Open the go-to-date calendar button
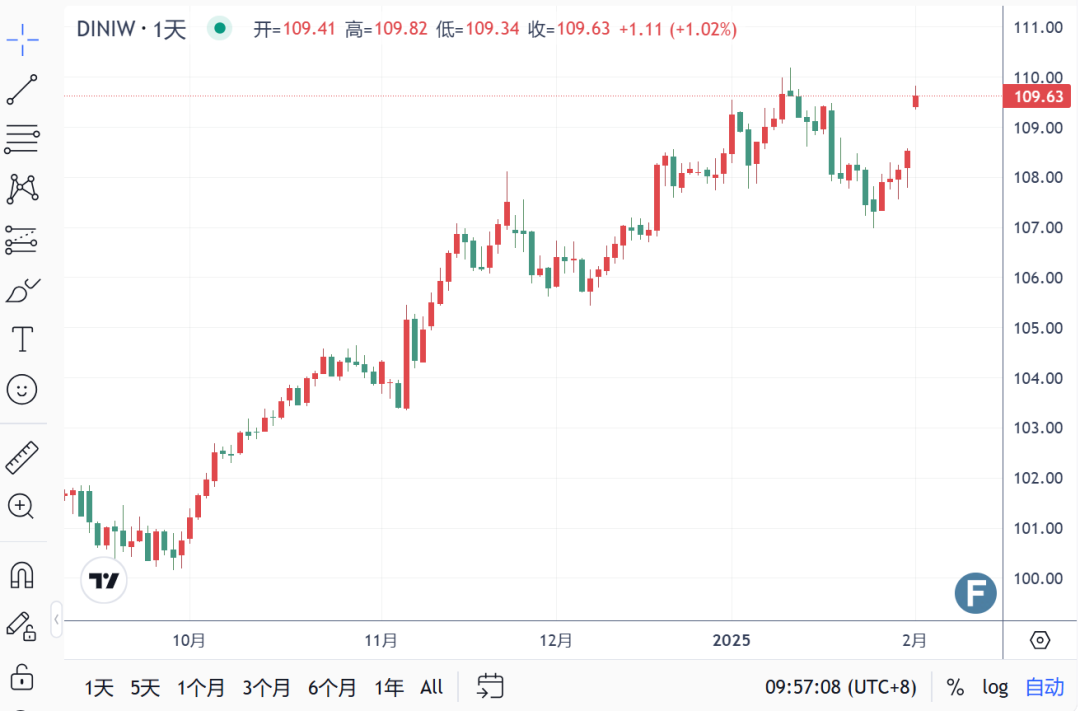Viewport: 1080px width, 711px height. 490,686
